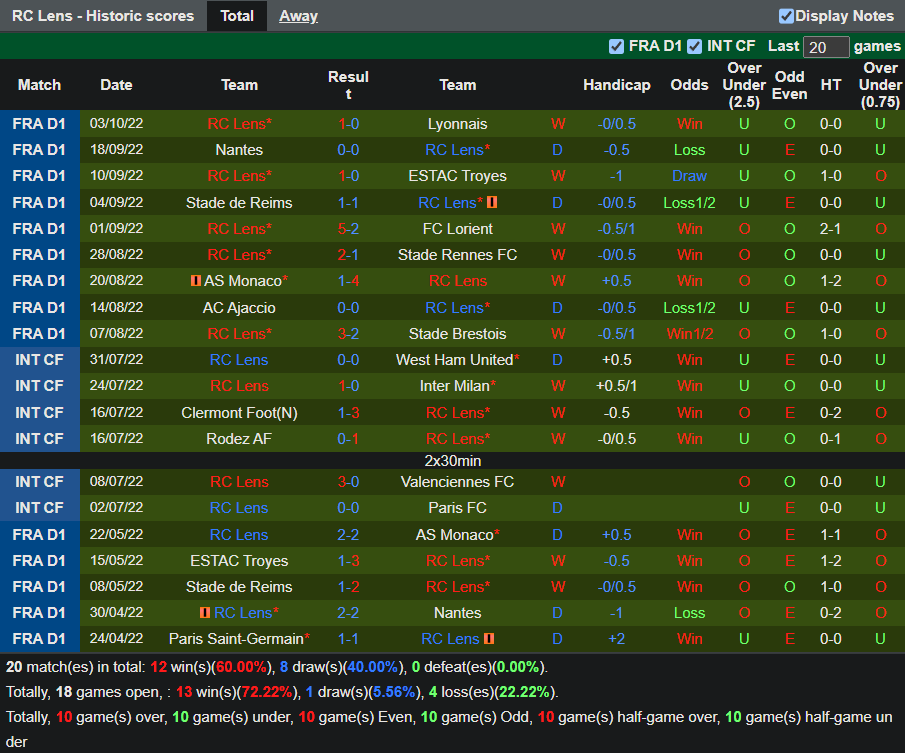Edit the Last games number field
905x753 pixels.
(826, 47)
